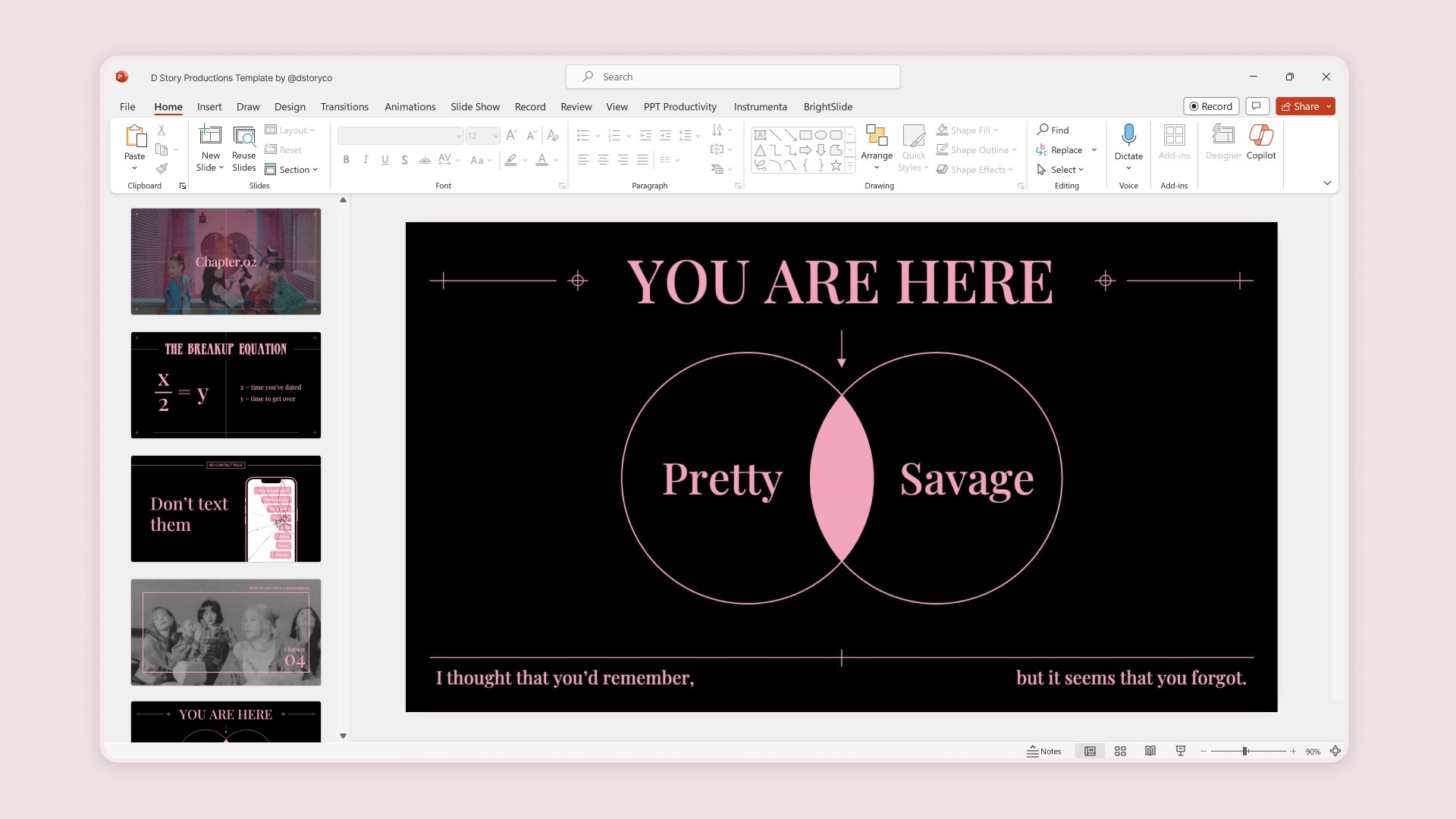Click the Format Painter brush icon
Image resolution: width=1456 pixels, height=819 pixels.
tap(162, 168)
